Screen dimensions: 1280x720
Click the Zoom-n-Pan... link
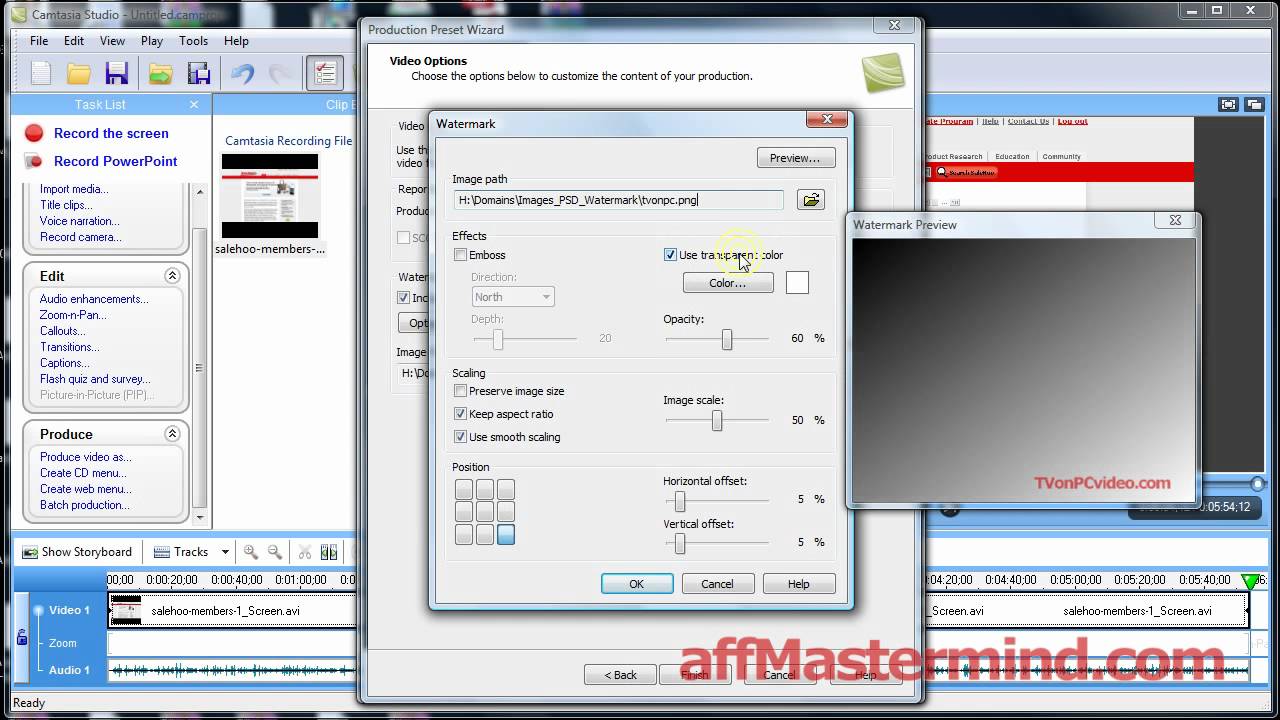[73, 315]
